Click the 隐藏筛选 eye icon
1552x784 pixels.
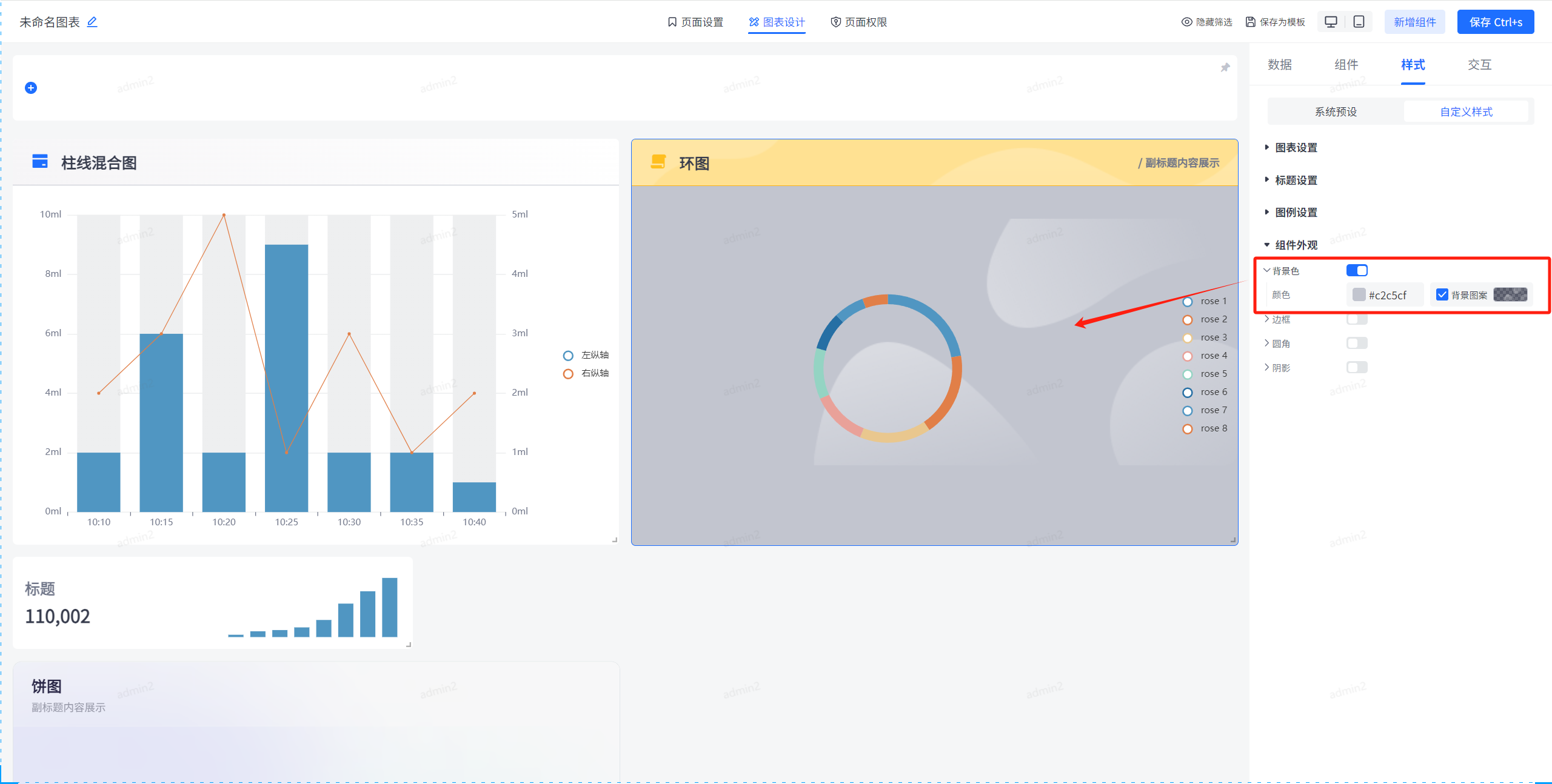coord(1186,22)
